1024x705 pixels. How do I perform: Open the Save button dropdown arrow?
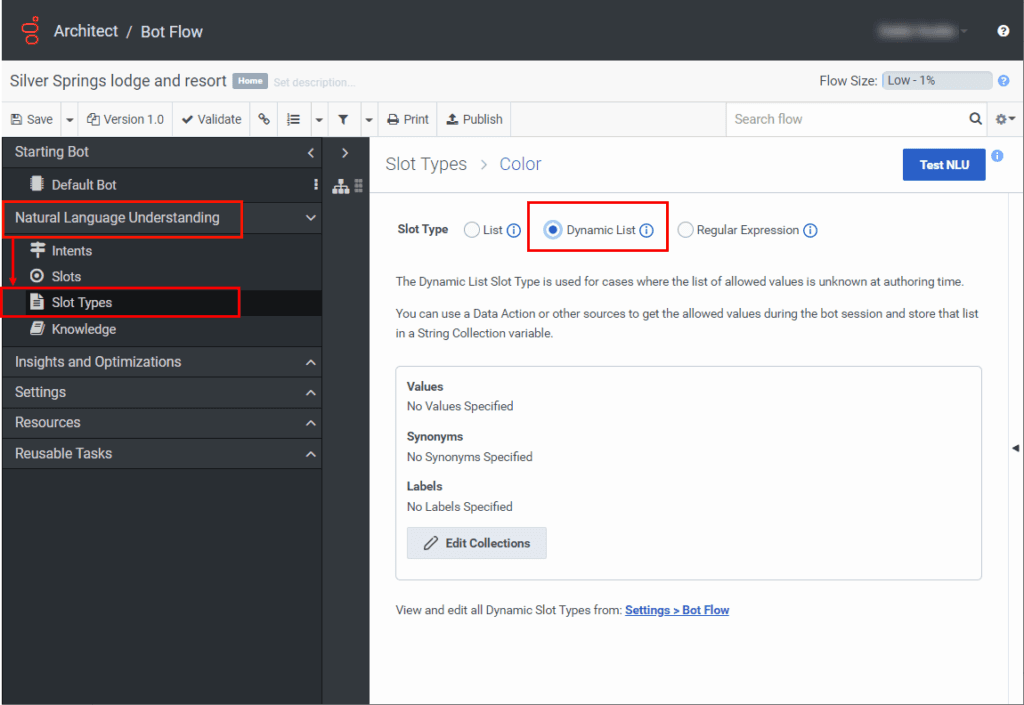pyautogui.click(x=67, y=118)
